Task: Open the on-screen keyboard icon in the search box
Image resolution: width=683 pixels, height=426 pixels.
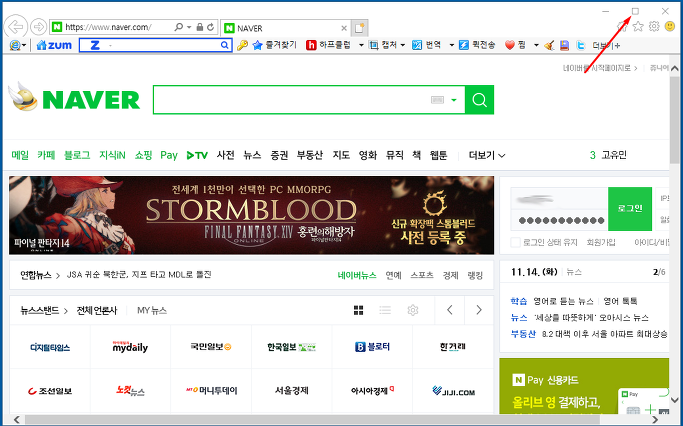Action: [x=437, y=100]
